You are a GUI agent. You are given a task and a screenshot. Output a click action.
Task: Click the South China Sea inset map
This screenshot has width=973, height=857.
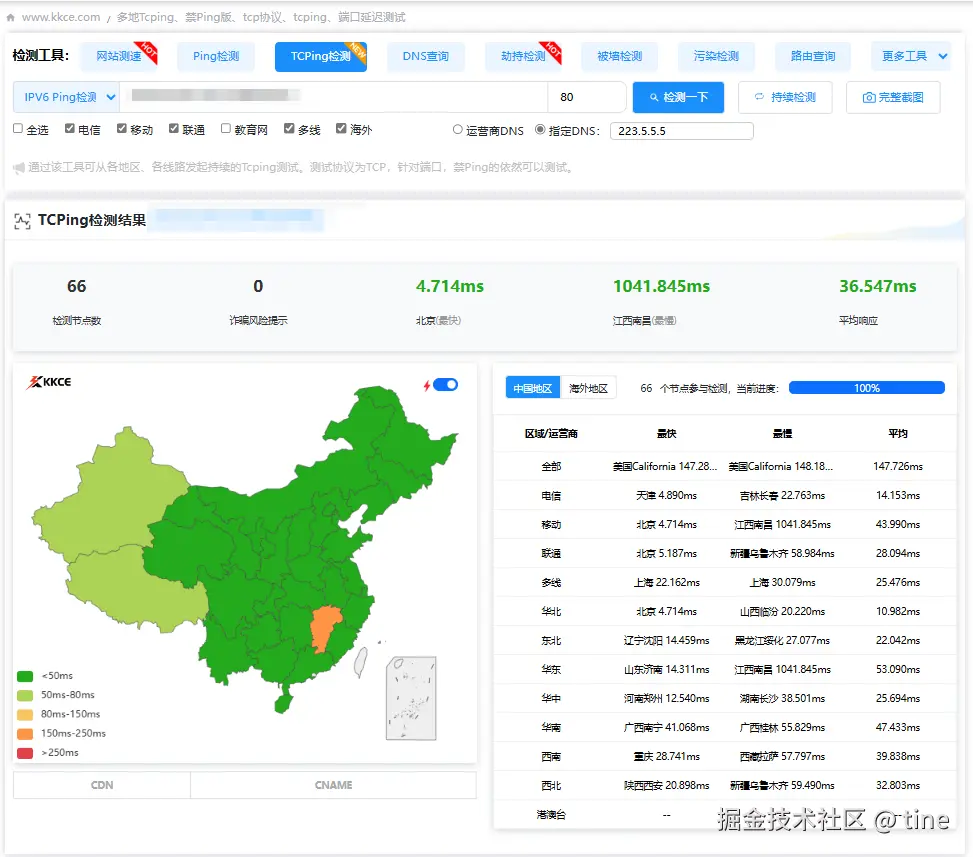click(411, 698)
